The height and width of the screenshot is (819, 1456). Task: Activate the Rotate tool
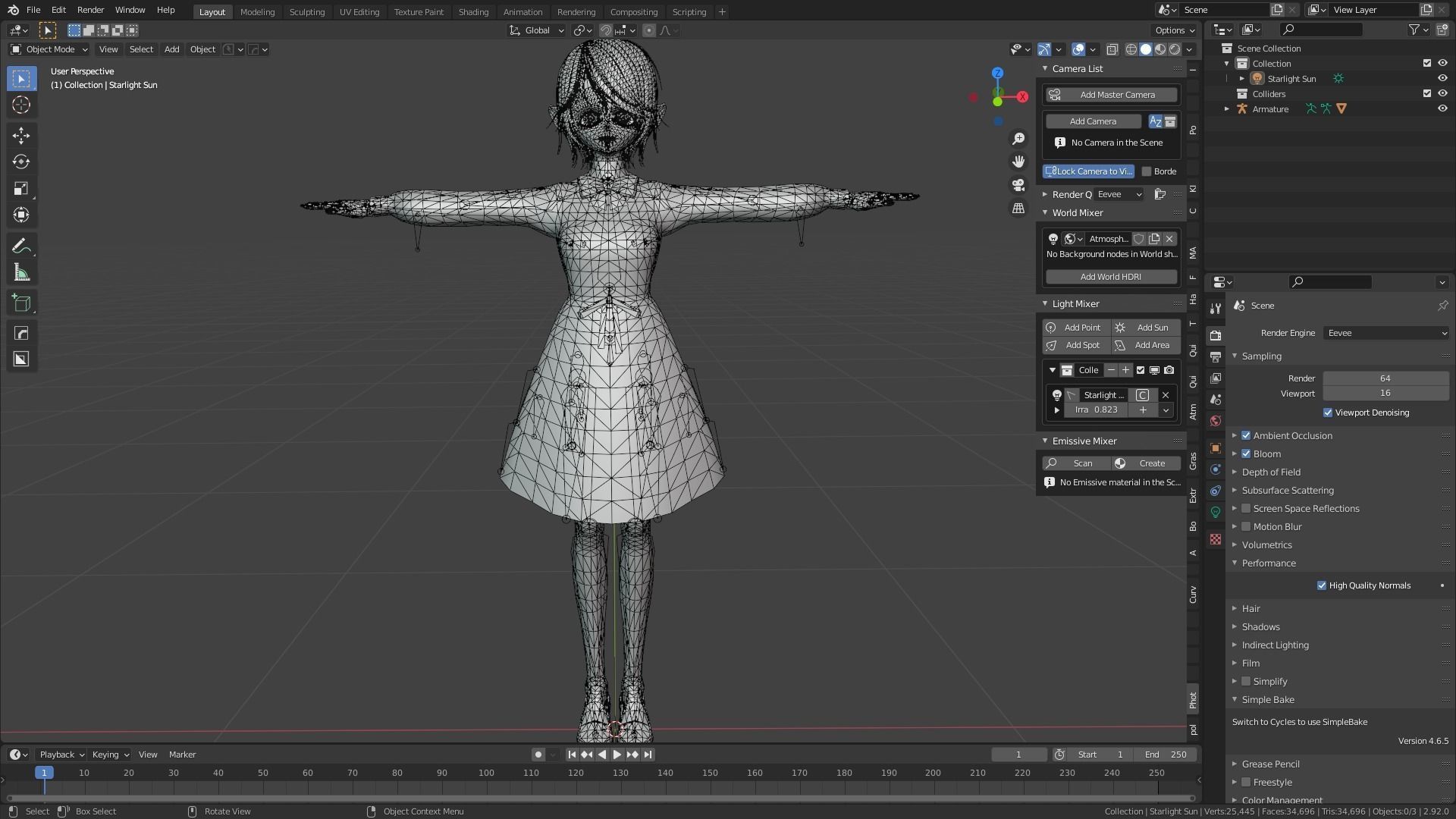21,162
